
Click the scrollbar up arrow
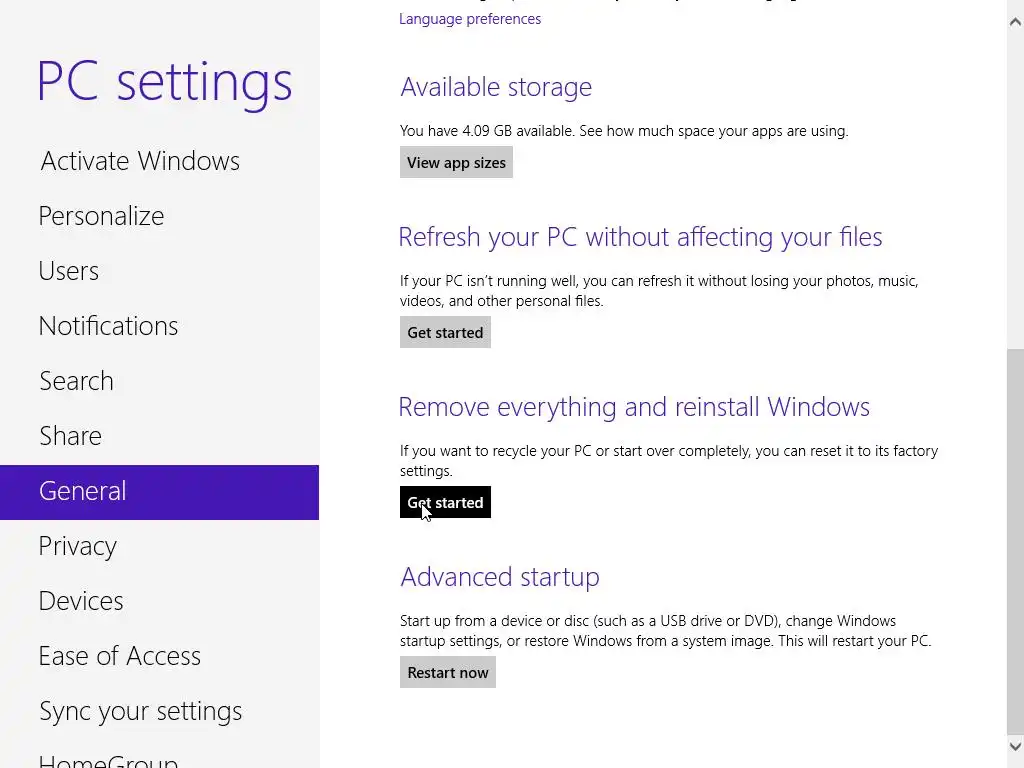(x=1015, y=22)
